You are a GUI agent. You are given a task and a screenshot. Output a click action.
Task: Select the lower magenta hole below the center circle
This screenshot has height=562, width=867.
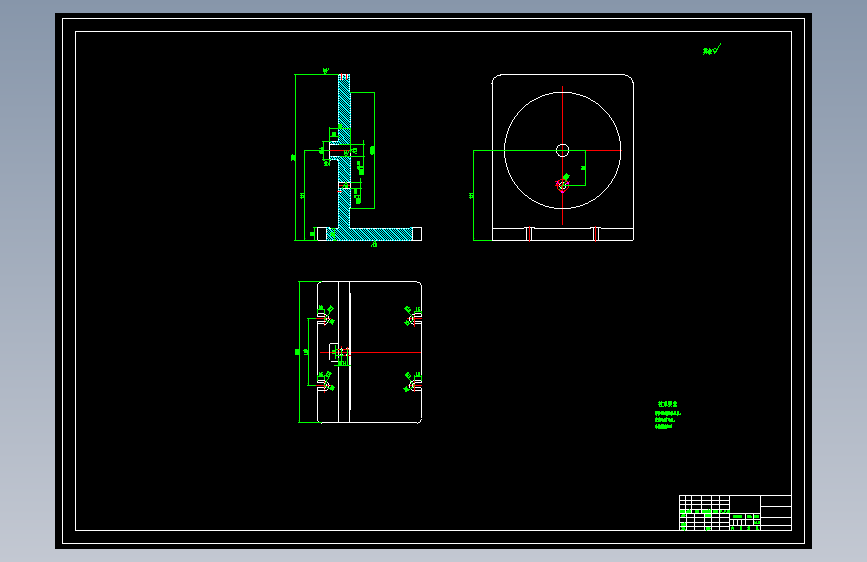562,185
